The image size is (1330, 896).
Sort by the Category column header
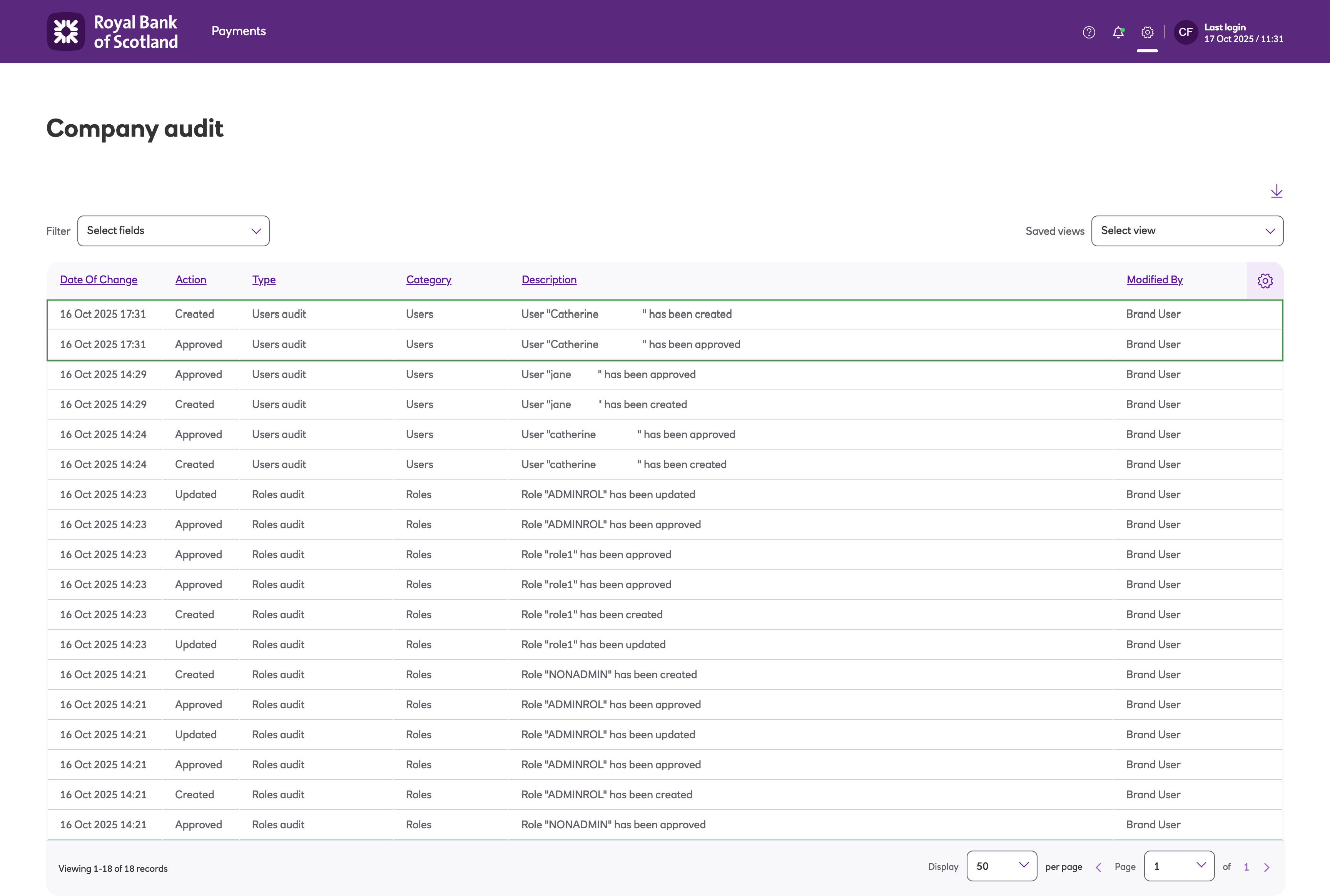pos(428,279)
